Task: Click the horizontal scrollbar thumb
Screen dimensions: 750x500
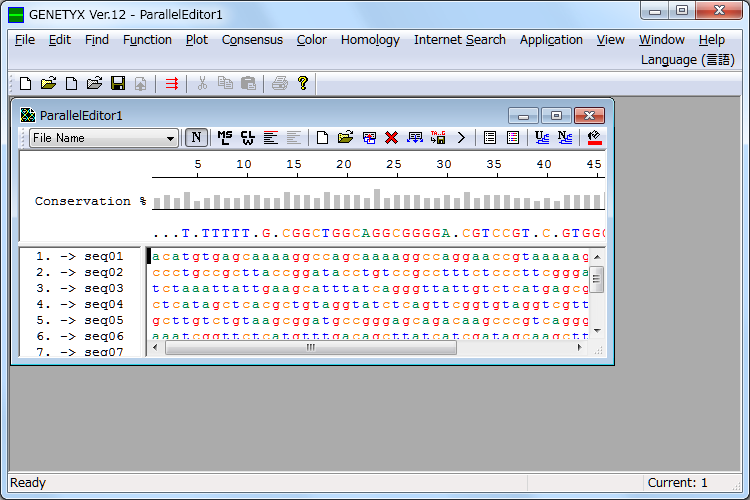Action: click(x=311, y=347)
